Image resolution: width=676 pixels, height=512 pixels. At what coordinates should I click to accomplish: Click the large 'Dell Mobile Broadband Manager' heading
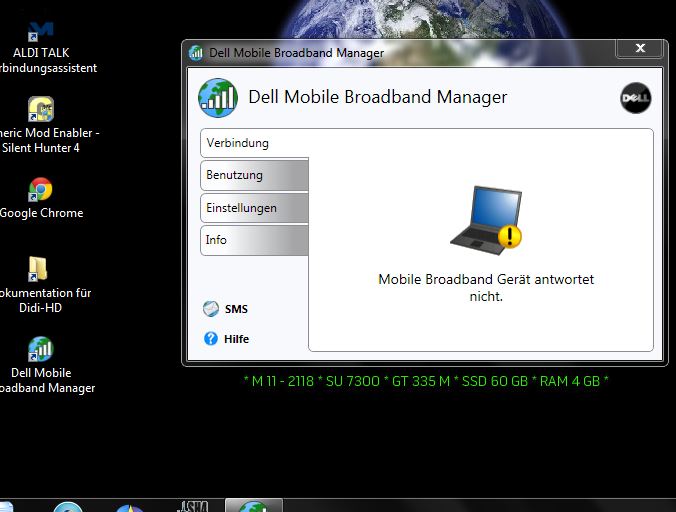point(378,97)
